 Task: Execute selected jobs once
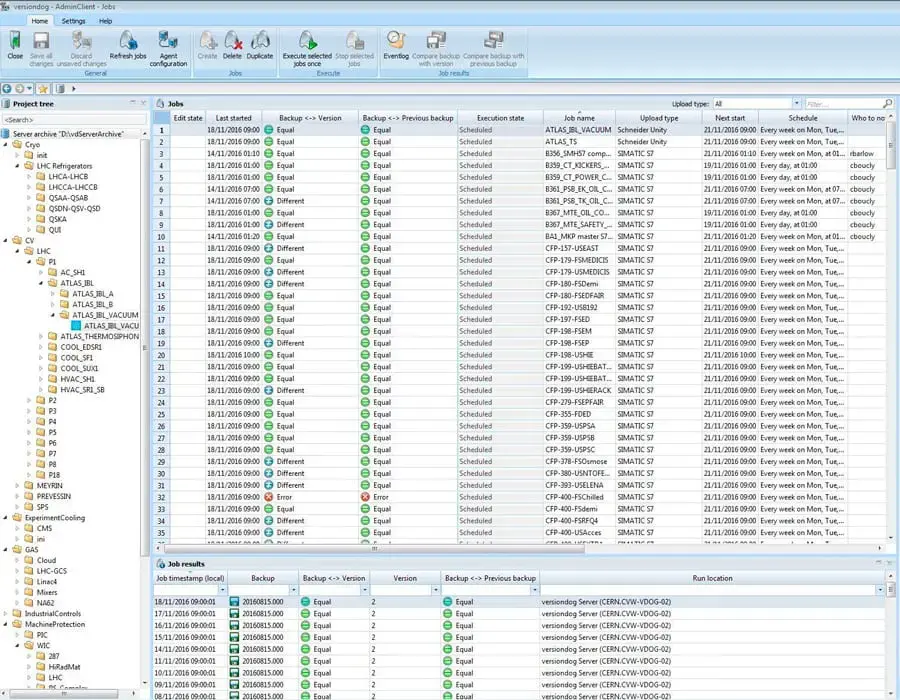[x=307, y=41]
